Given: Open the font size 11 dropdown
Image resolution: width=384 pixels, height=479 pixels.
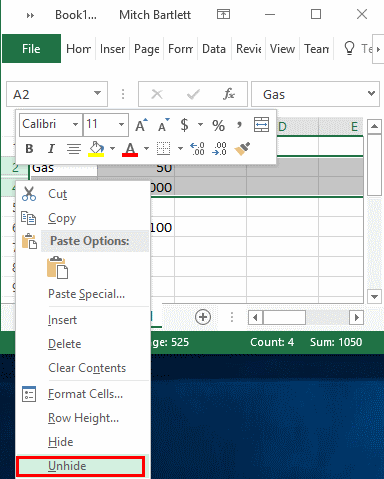Looking at the screenshot, I should 121,125.
